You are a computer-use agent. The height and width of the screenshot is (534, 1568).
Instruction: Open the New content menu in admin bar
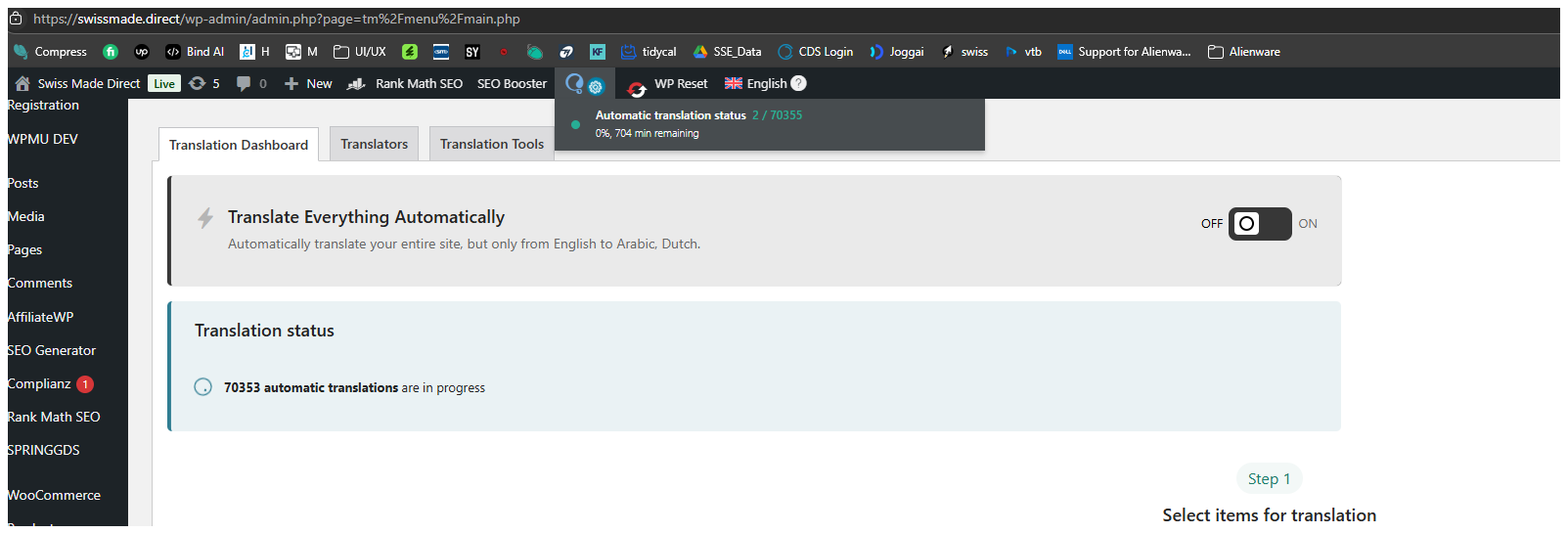click(x=308, y=83)
